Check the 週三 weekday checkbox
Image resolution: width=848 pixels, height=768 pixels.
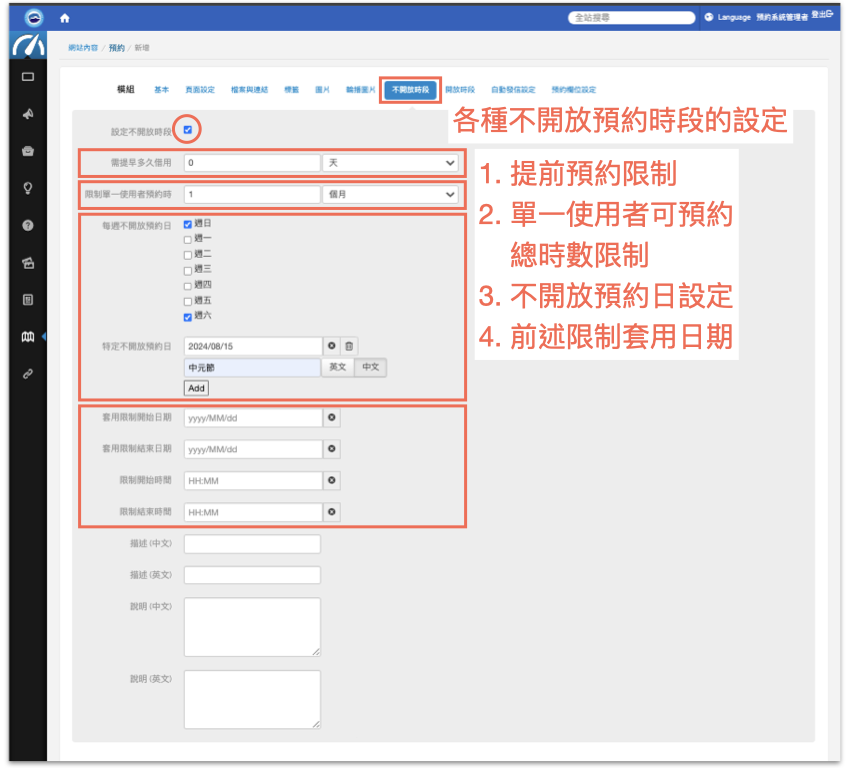click(186, 268)
